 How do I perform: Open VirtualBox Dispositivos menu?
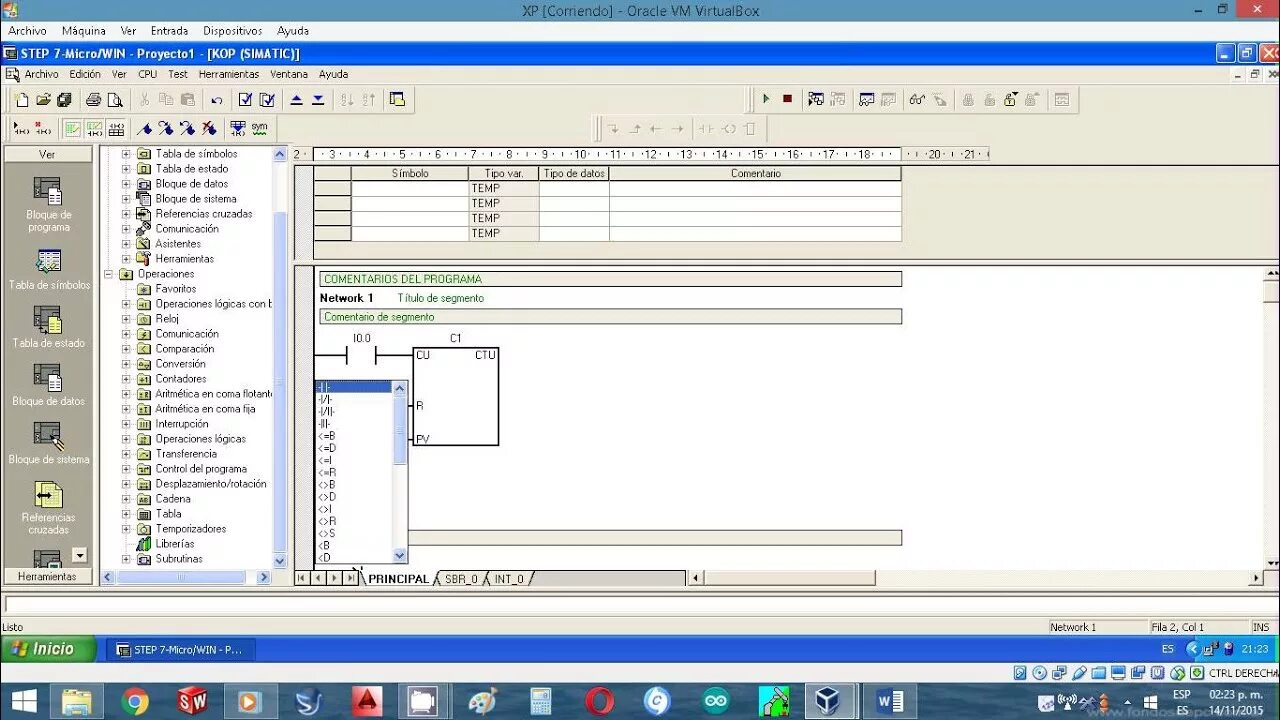click(x=232, y=31)
